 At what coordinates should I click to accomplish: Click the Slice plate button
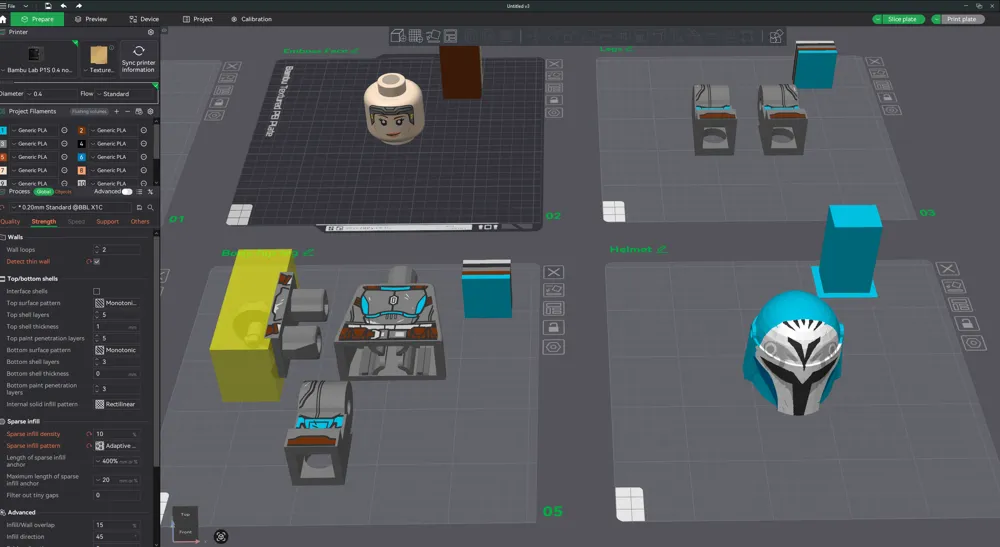(902, 19)
